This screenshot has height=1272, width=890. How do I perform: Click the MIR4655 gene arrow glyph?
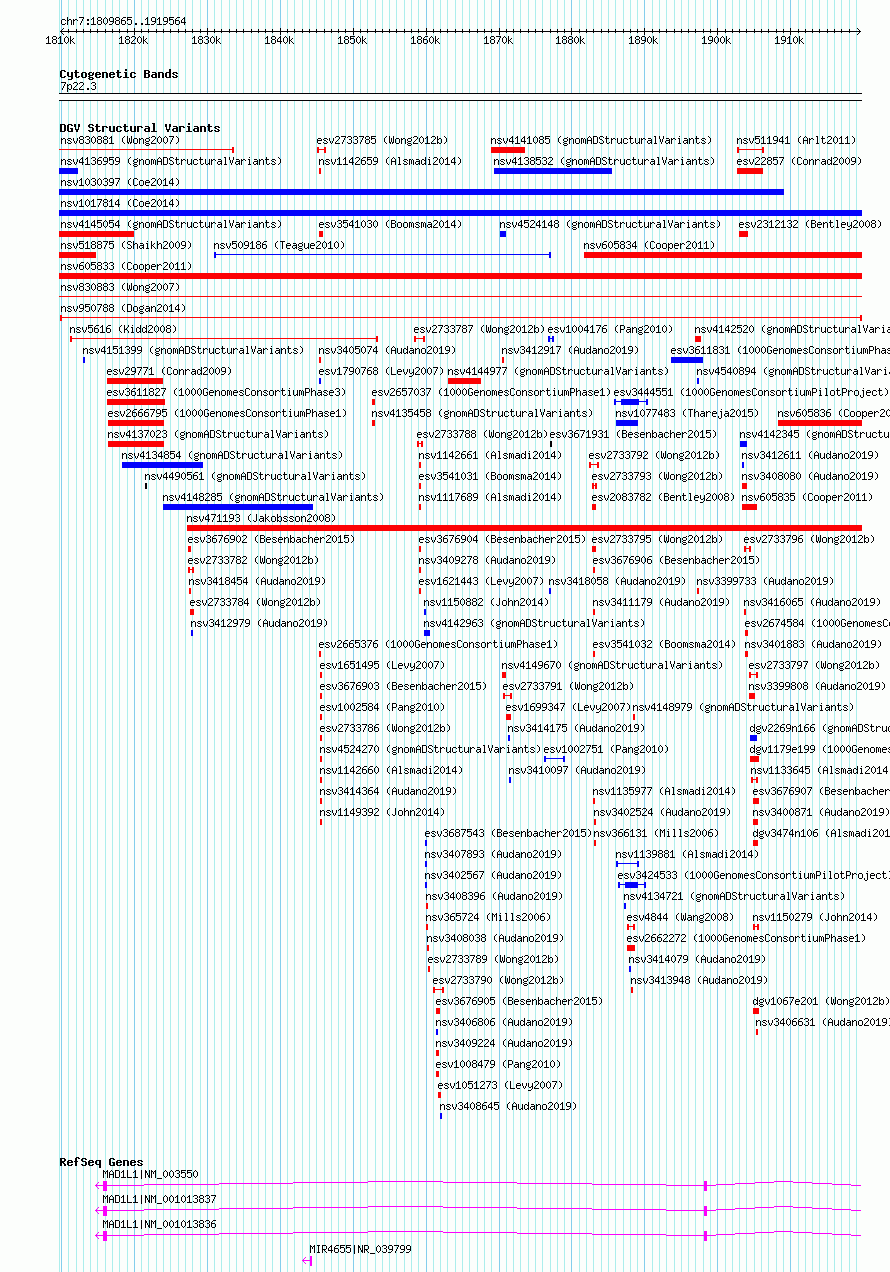click(307, 1261)
